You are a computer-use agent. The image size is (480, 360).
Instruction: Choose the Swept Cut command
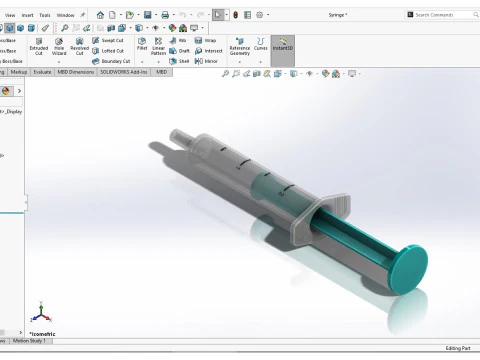108,40
